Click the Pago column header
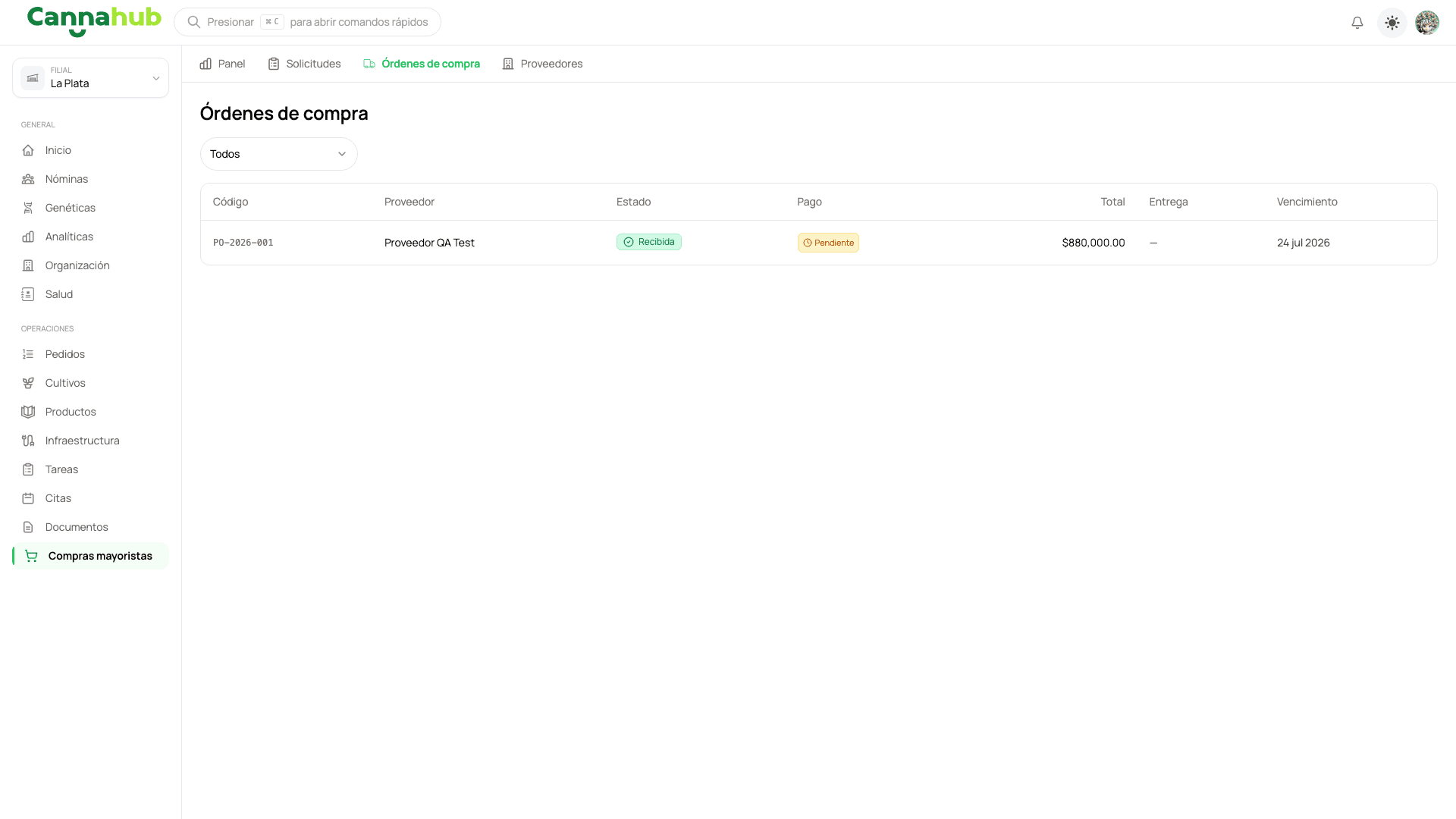 click(x=810, y=202)
